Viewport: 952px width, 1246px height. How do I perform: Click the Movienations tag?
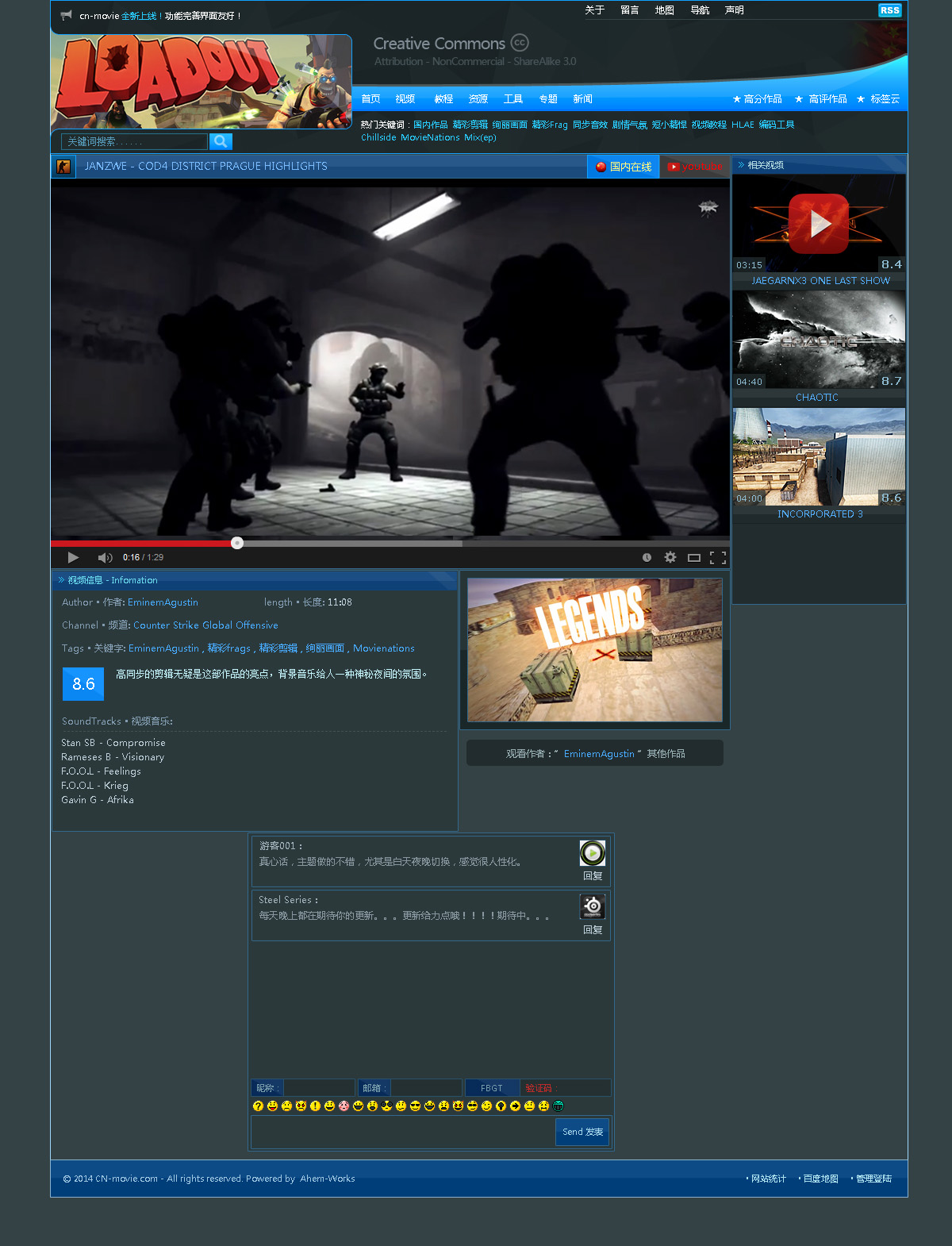pos(384,648)
